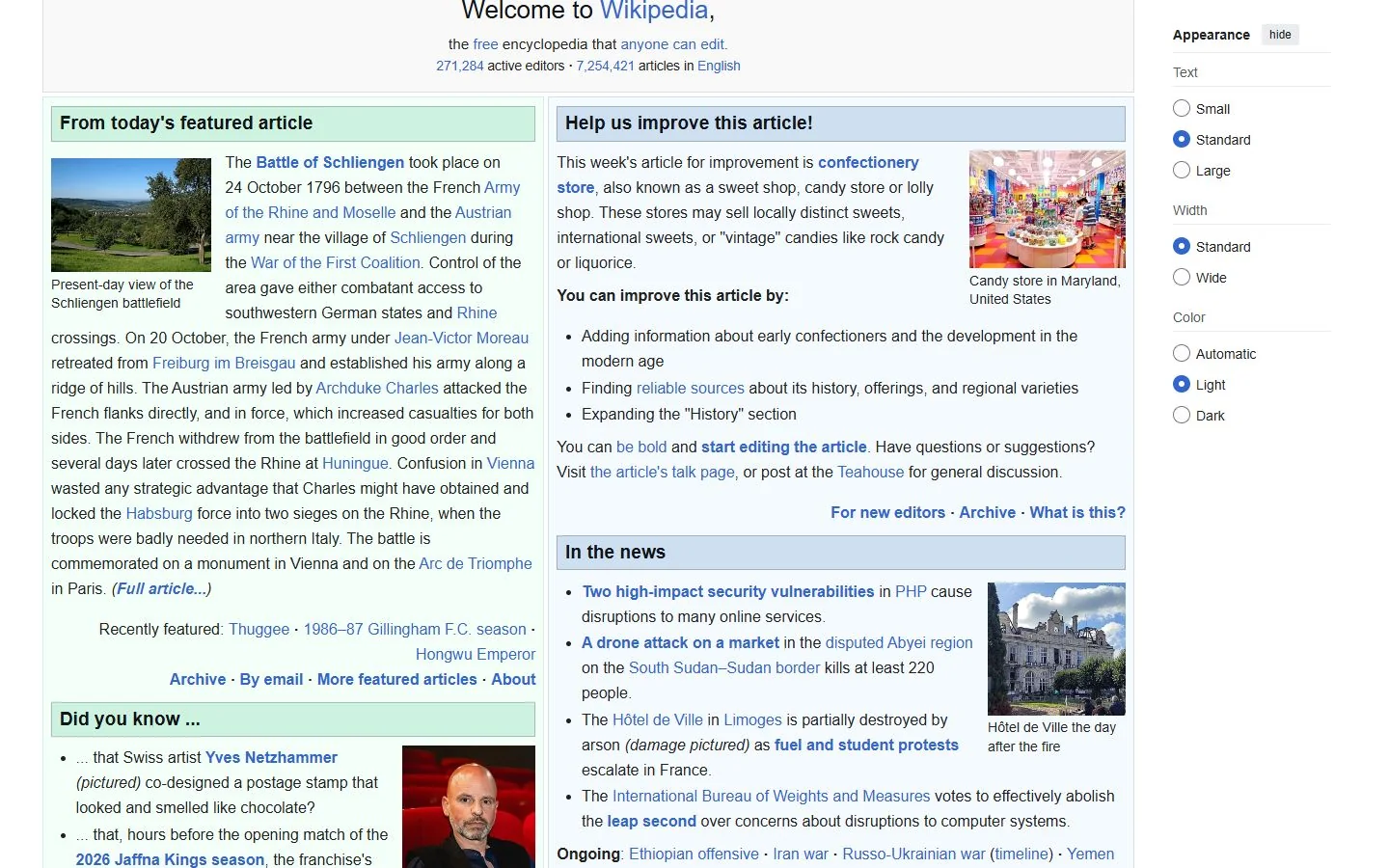Screen dimensions: 1389x868
Task: Click the 7,254,421 articles count link
Action: point(606,66)
